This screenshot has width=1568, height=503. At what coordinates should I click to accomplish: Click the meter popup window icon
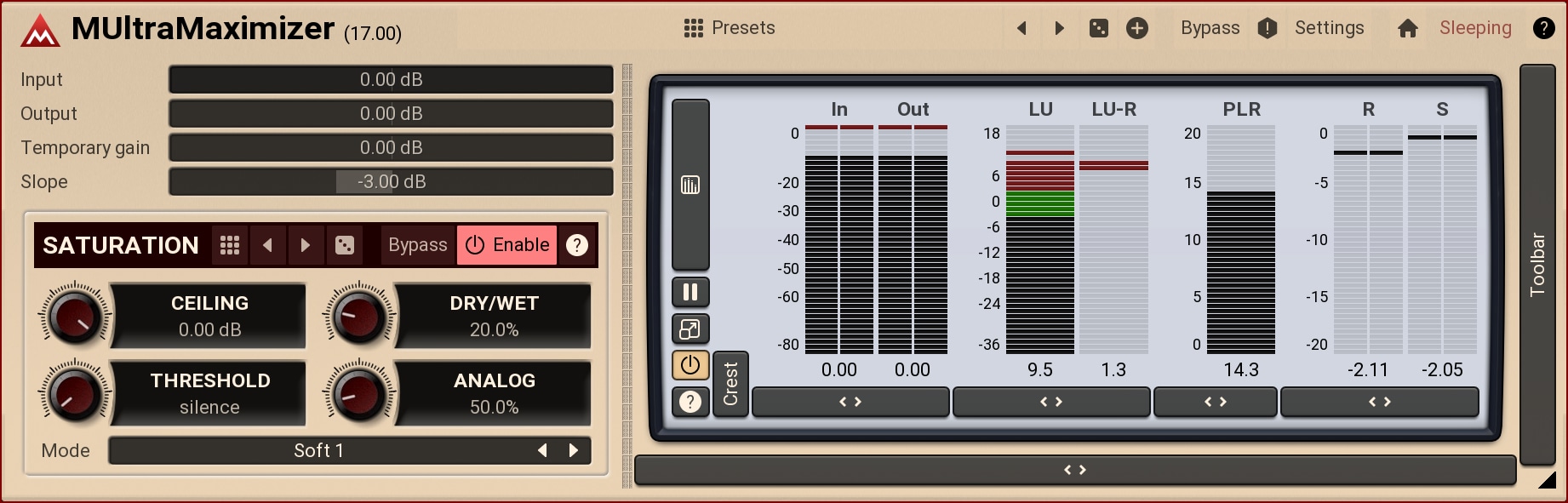coord(690,329)
